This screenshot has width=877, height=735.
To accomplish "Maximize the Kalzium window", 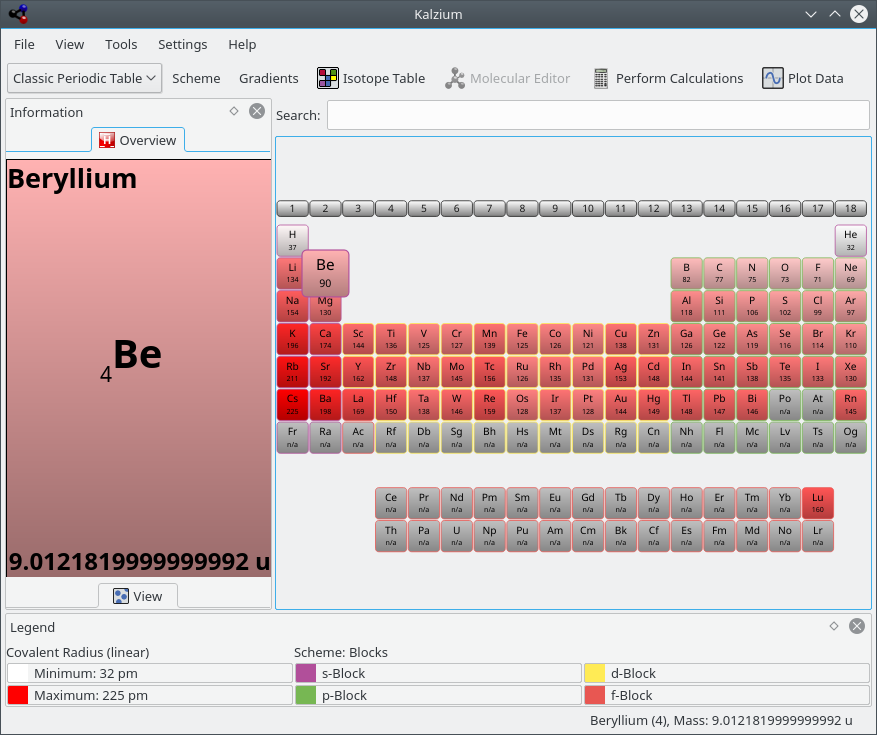I will coord(834,14).
